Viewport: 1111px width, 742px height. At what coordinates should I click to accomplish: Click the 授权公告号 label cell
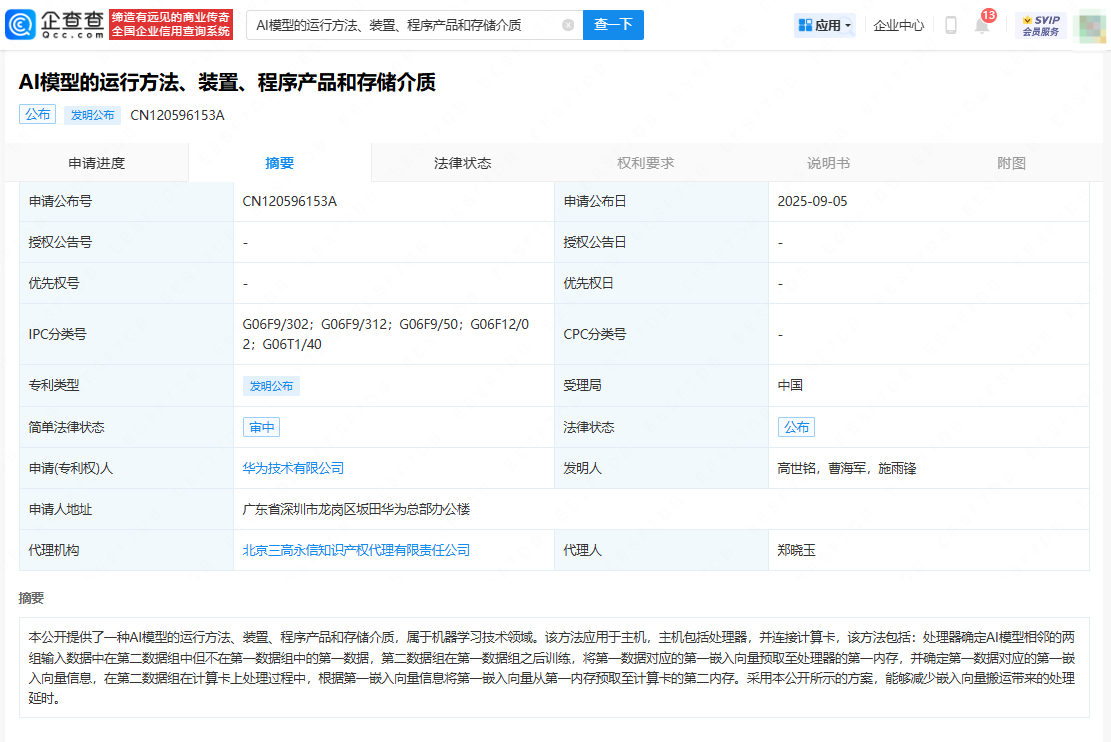point(127,242)
